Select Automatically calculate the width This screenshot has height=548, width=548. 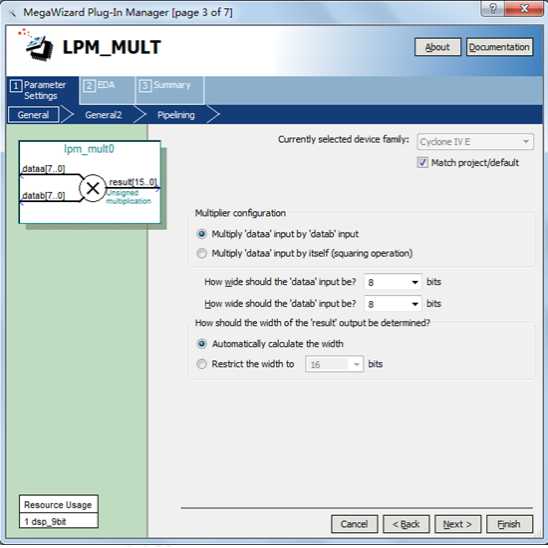[x=202, y=344]
